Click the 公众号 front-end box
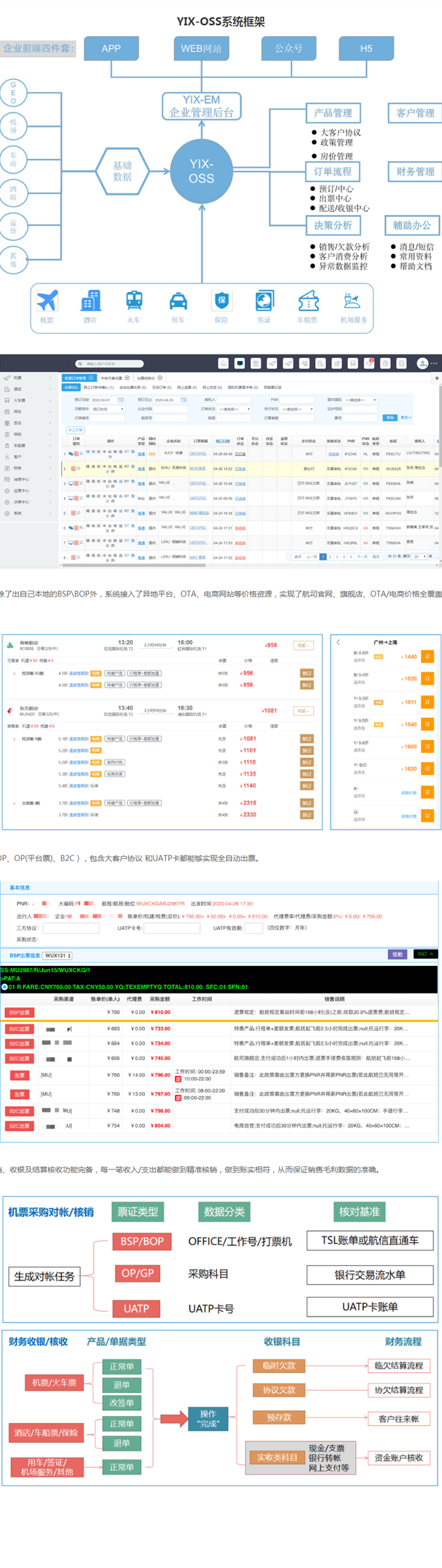Image resolution: width=442 pixels, height=1568 pixels. (289, 48)
